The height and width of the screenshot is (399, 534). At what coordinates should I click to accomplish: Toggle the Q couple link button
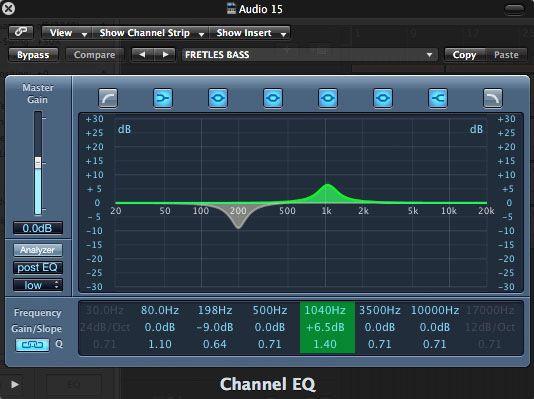(x=32, y=345)
